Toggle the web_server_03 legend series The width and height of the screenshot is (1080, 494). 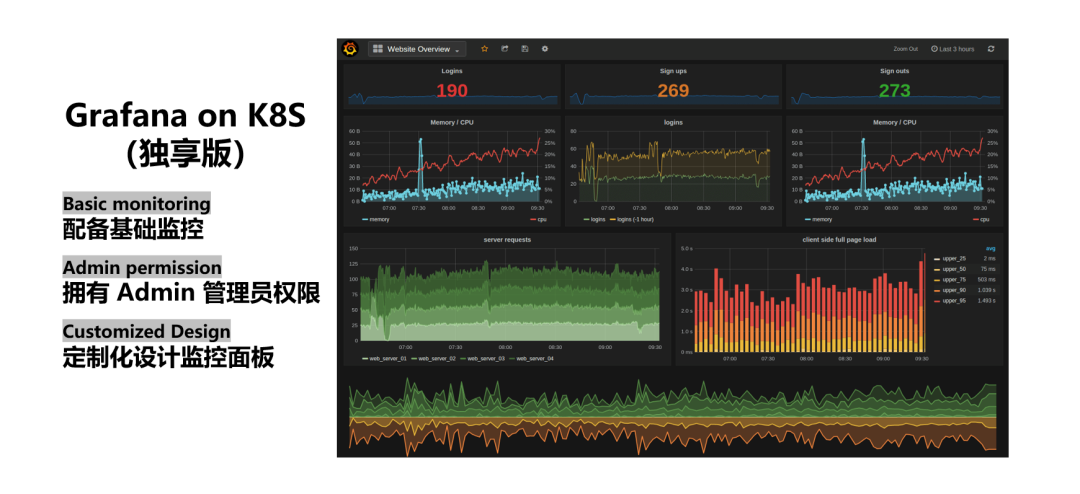pyautogui.click(x=482, y=358)
